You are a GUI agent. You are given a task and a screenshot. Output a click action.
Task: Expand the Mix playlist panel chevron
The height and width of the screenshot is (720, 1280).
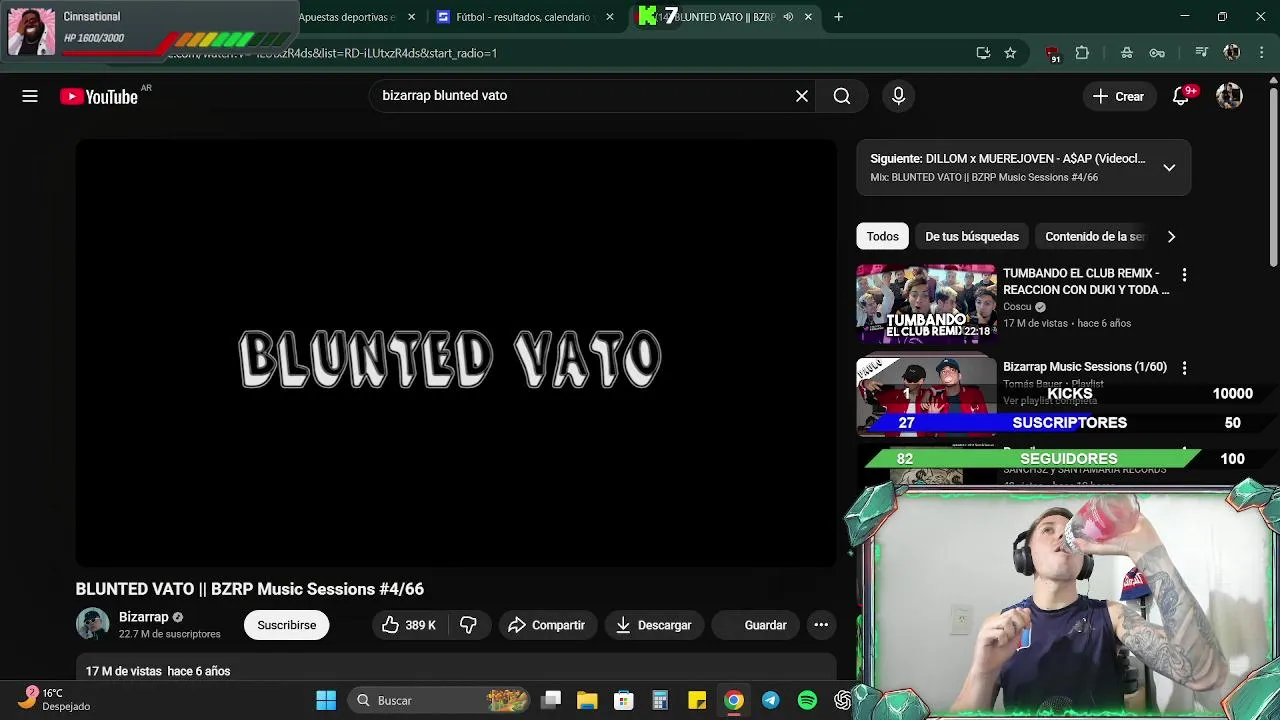(1169, 167)
